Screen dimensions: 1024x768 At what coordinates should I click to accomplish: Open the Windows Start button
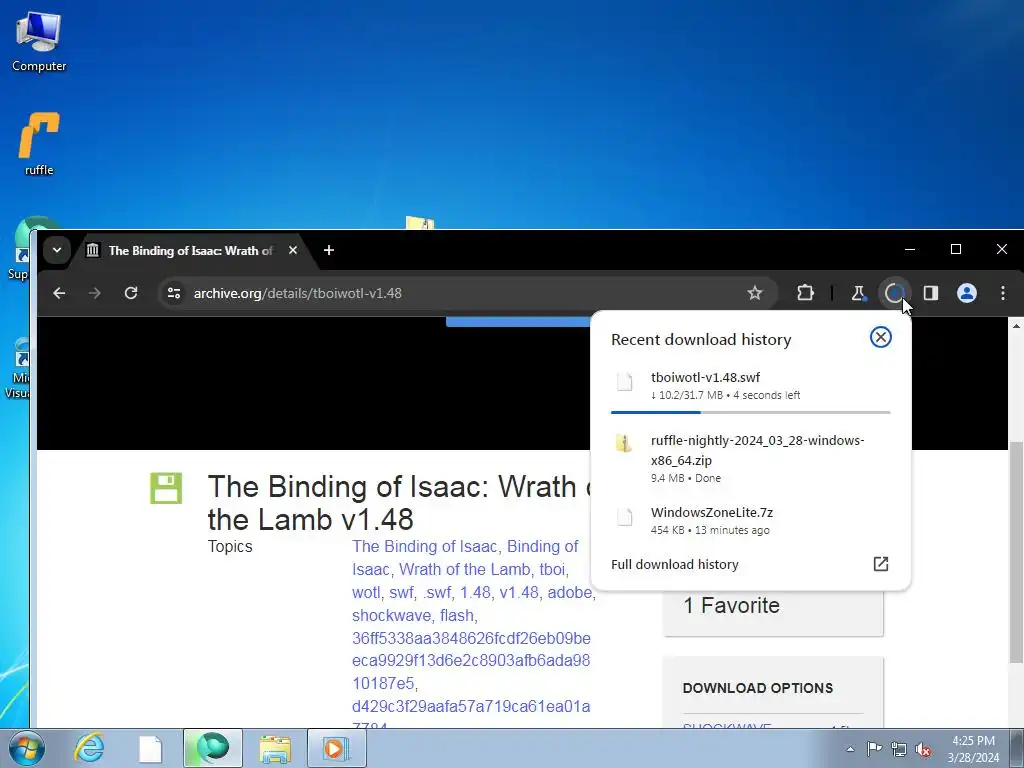tap(26, 748)
